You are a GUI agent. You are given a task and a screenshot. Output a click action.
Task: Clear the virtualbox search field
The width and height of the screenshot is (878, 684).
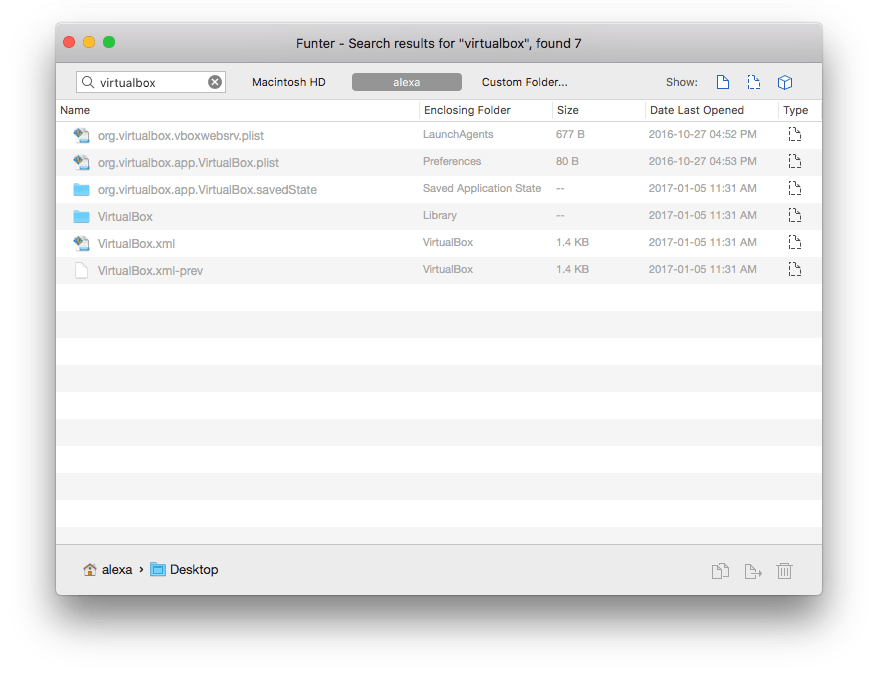215,82
